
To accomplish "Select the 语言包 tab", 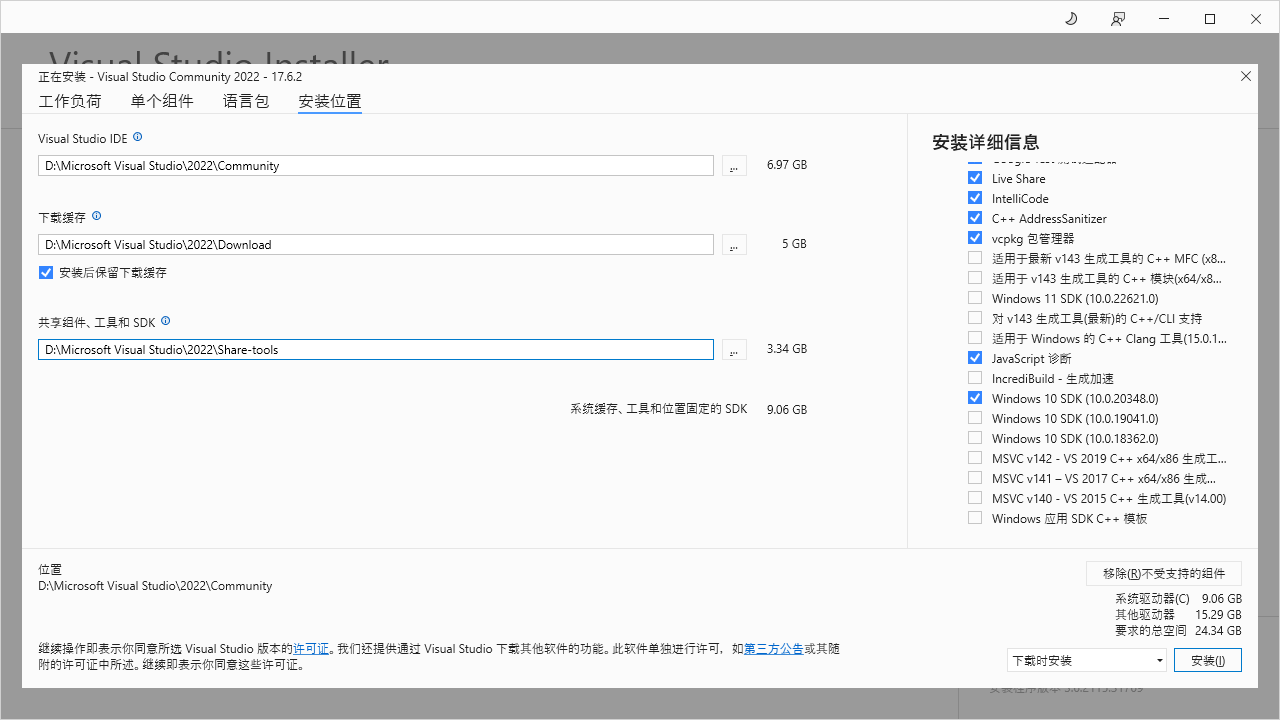I will point(246,101).
